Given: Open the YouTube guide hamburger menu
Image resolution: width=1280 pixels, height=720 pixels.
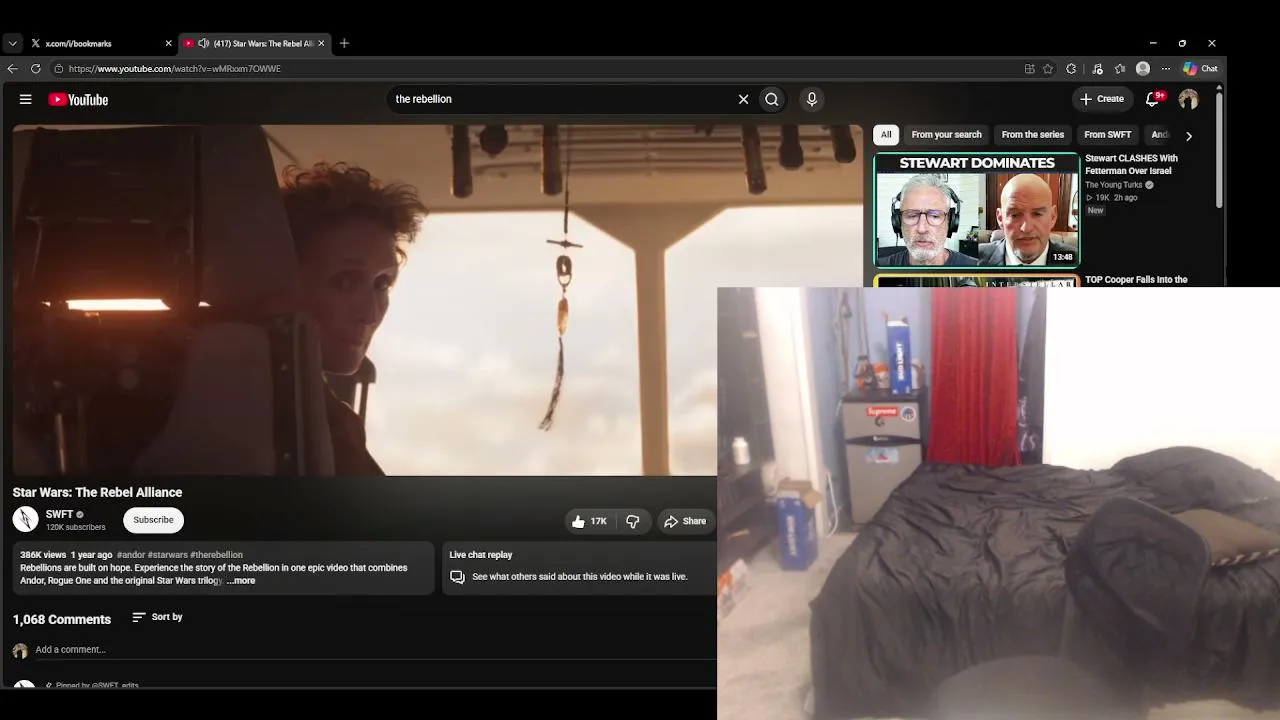Looking at the screenshot, I should tap(25, 99).
